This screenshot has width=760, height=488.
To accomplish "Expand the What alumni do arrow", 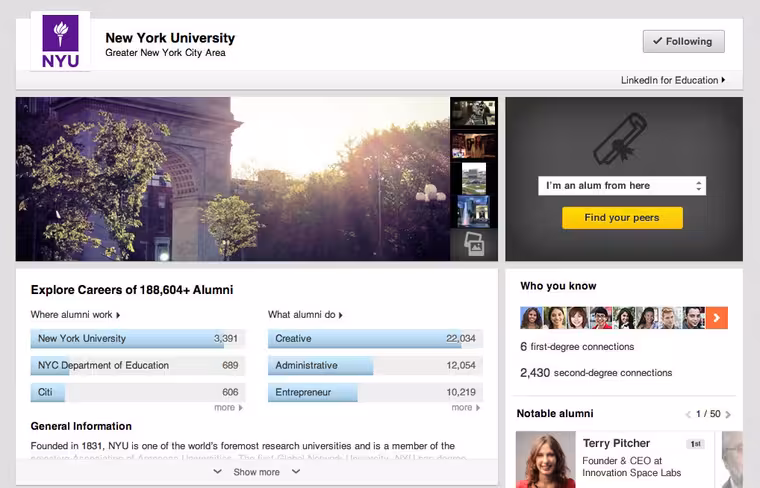I will click(341, 315).
